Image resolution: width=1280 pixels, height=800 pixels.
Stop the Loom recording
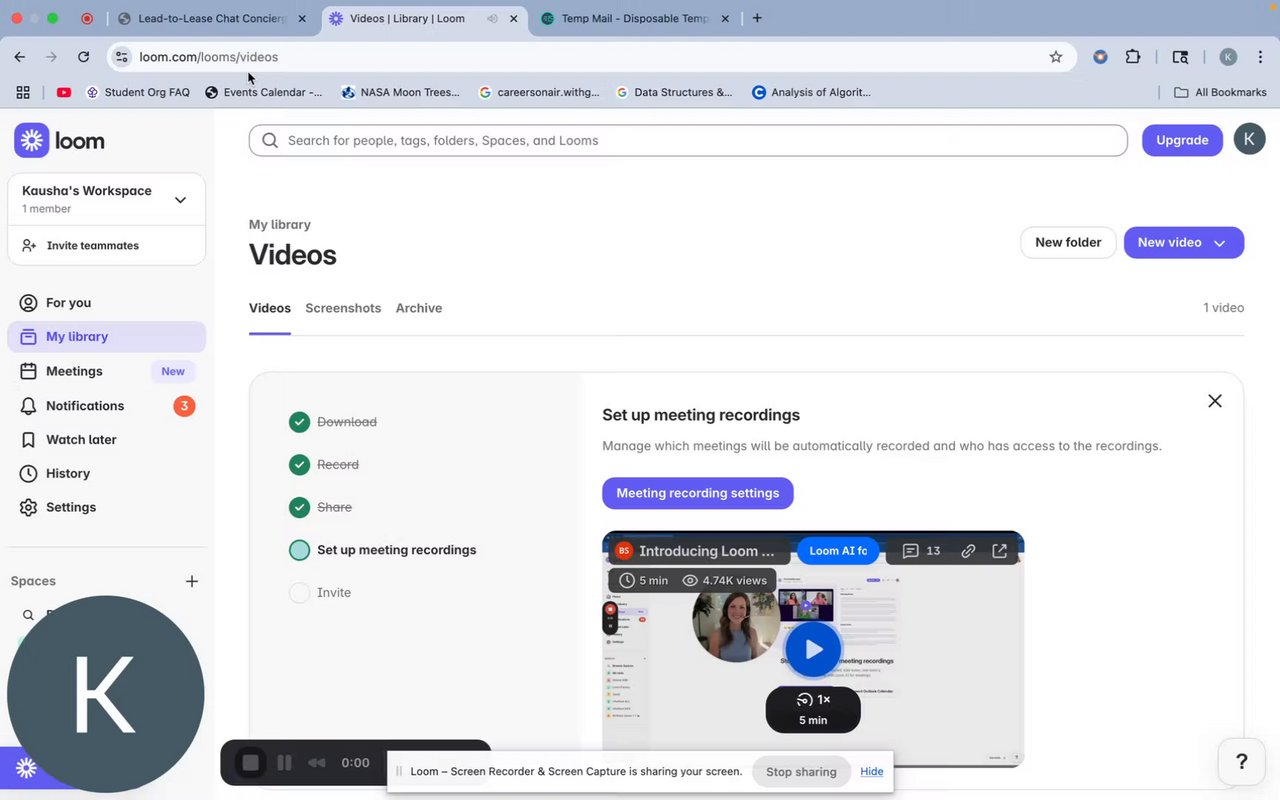point(251,763)
